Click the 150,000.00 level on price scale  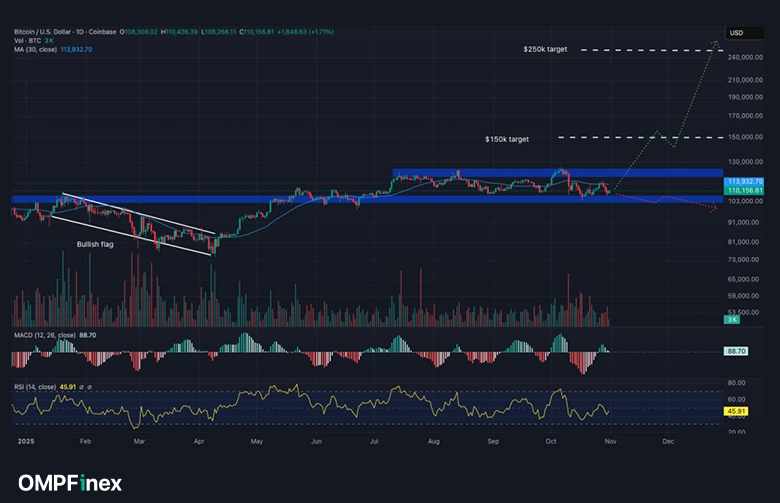pyautogui.click(x=746, y=137)
